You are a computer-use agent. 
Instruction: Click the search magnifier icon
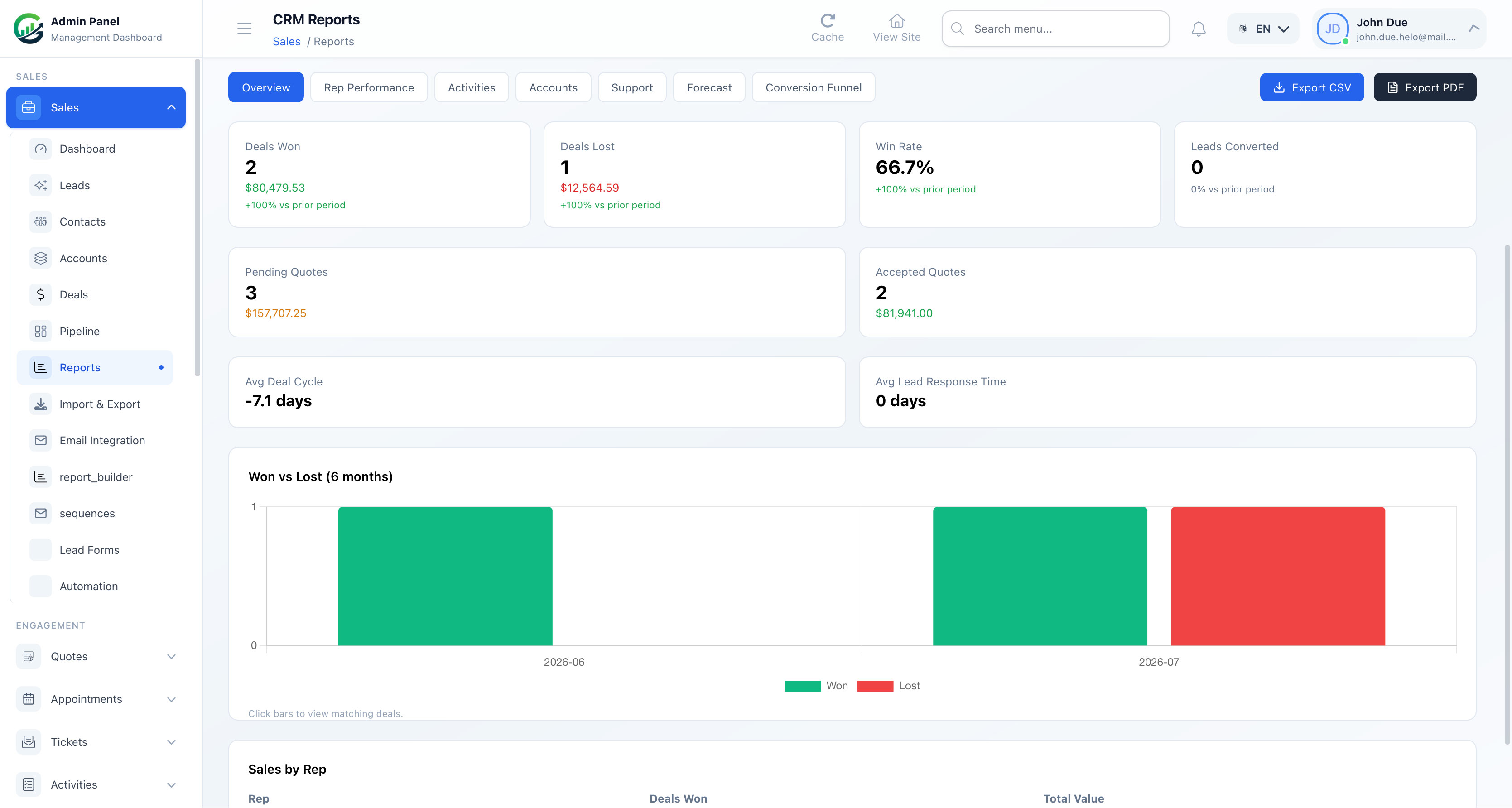tap(957, 29)
